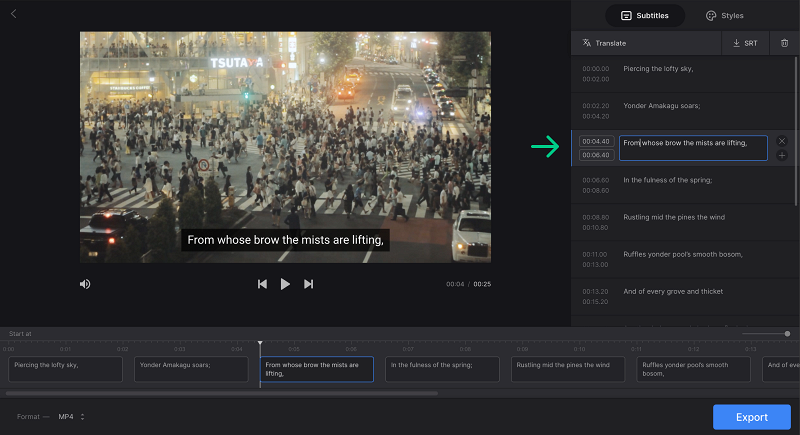Click the 00:06.60 timestamp in list
The width and height of the screenshot is (800, 435).
pyautogui.click(x=595, y=180)
